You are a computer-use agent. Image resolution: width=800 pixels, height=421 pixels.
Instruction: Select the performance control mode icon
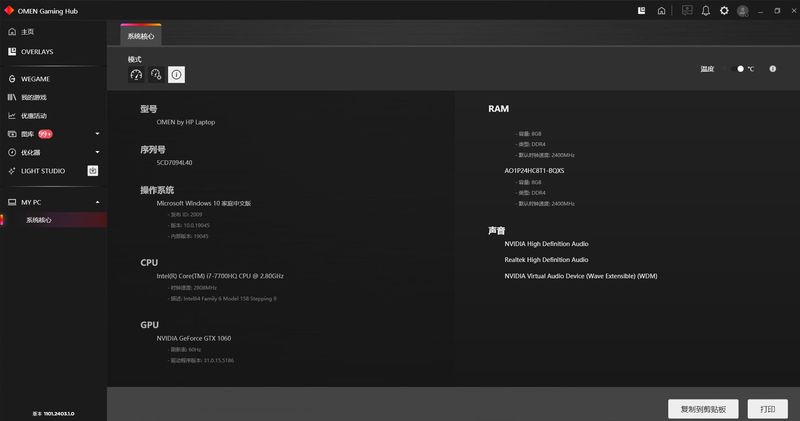[156, 75]
